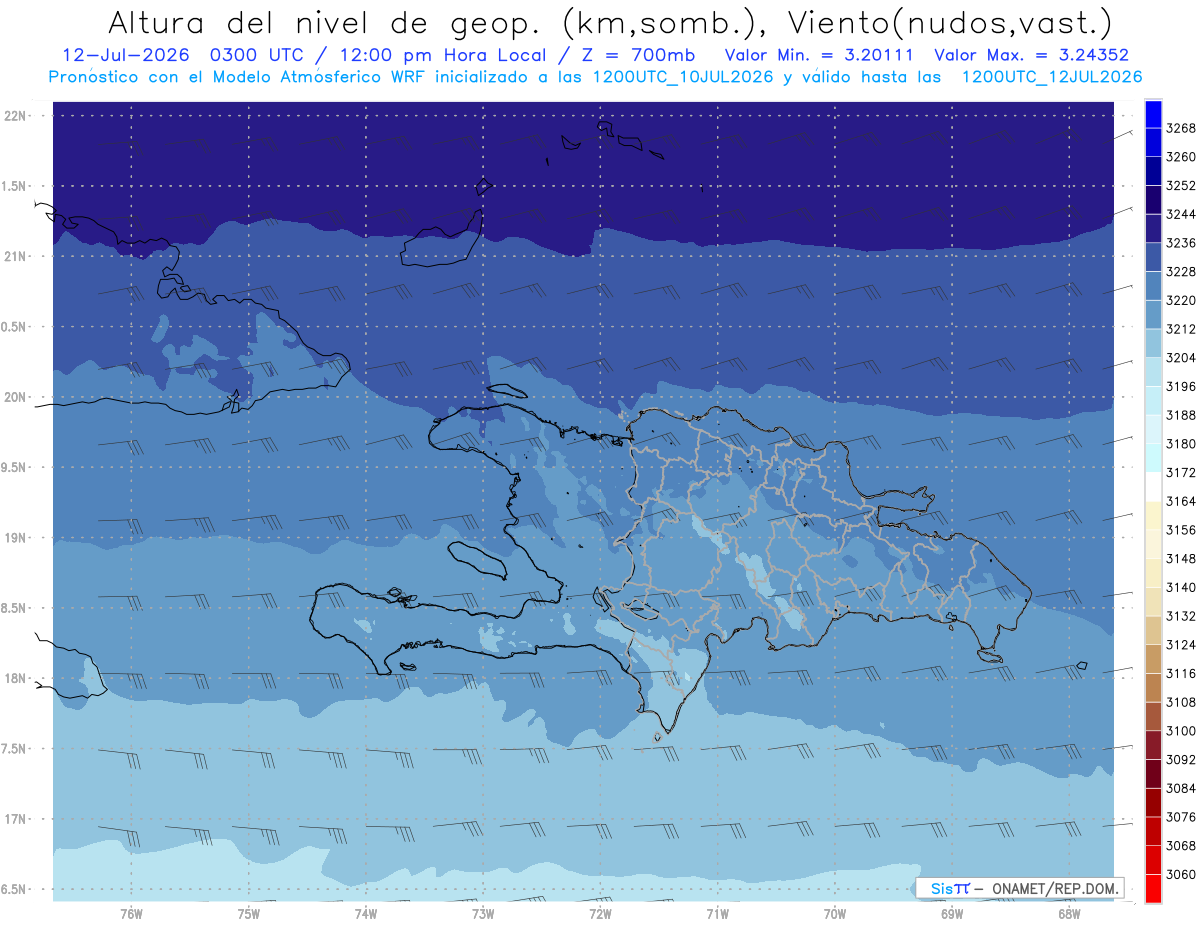The width and height of the screenshot is (1200, 927).
Task: Click the '3188' colorbar value
Action: click(x=1181, y=415)
